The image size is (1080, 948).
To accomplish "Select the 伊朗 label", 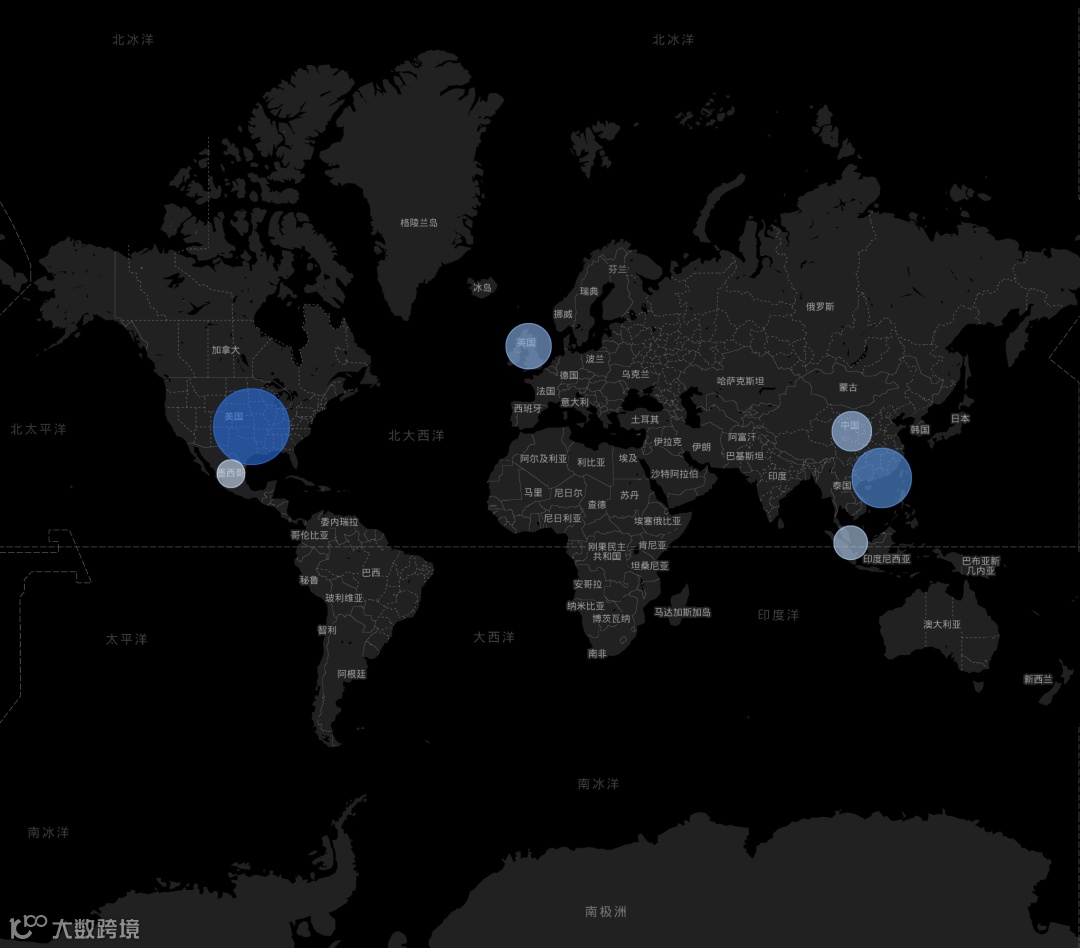I will [701, 447].
